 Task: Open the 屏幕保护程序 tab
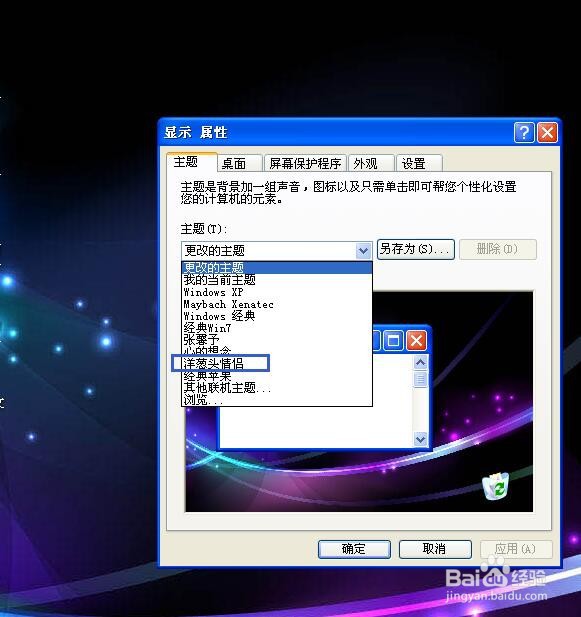305,163
